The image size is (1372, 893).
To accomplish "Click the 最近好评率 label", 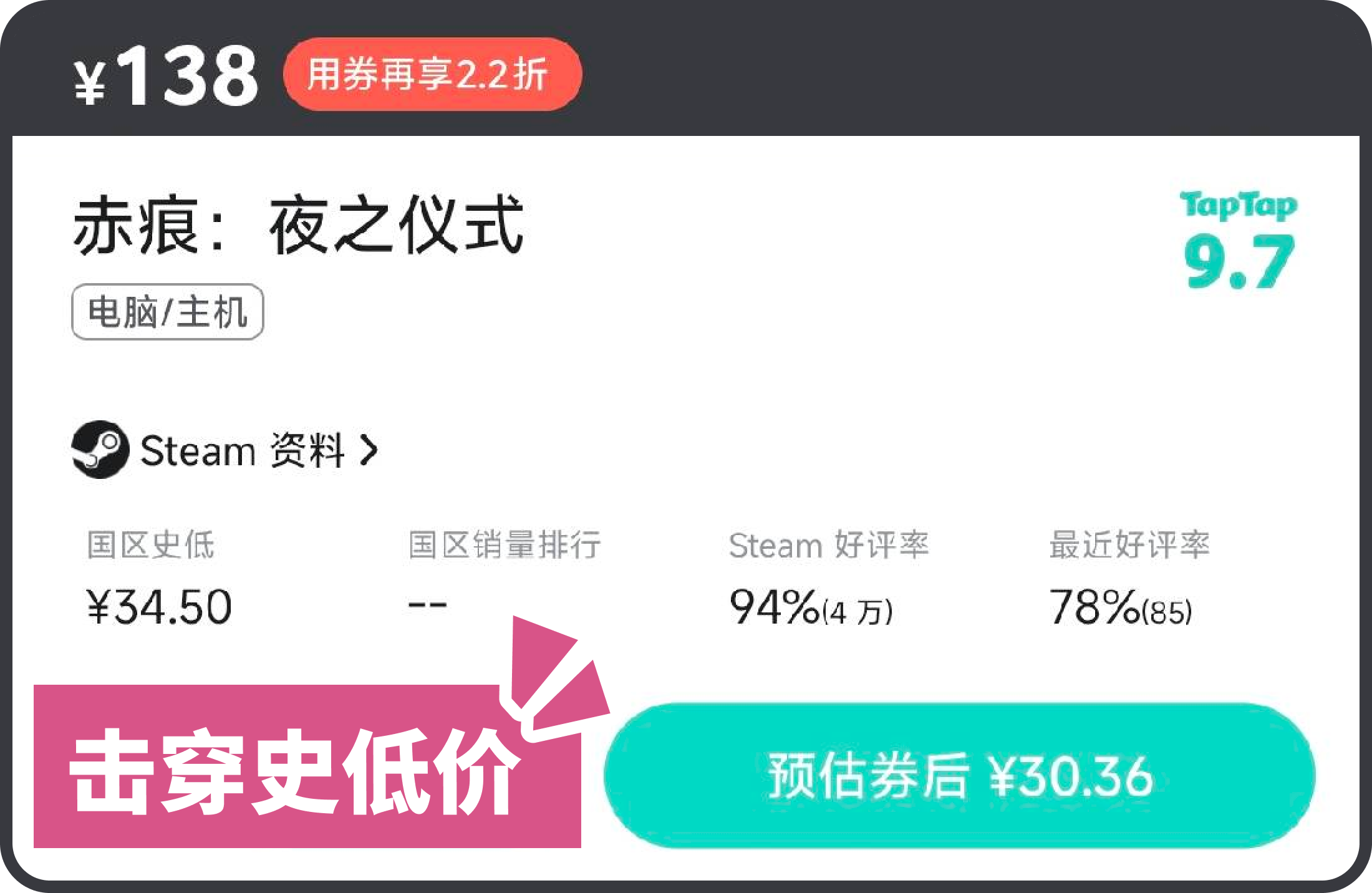I will point(1129,544).
